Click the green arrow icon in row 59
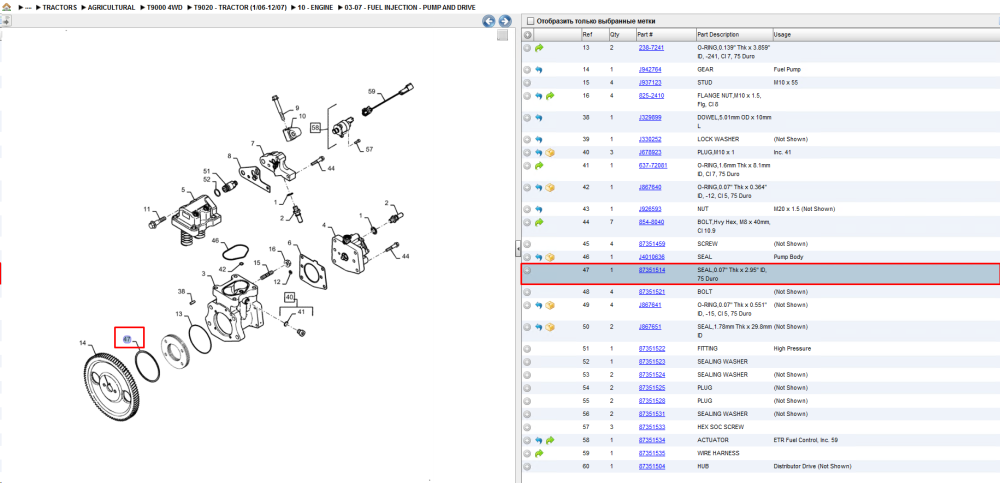Image resolution: width=1000 pixels, height=483 pixels. click(539, 453)
